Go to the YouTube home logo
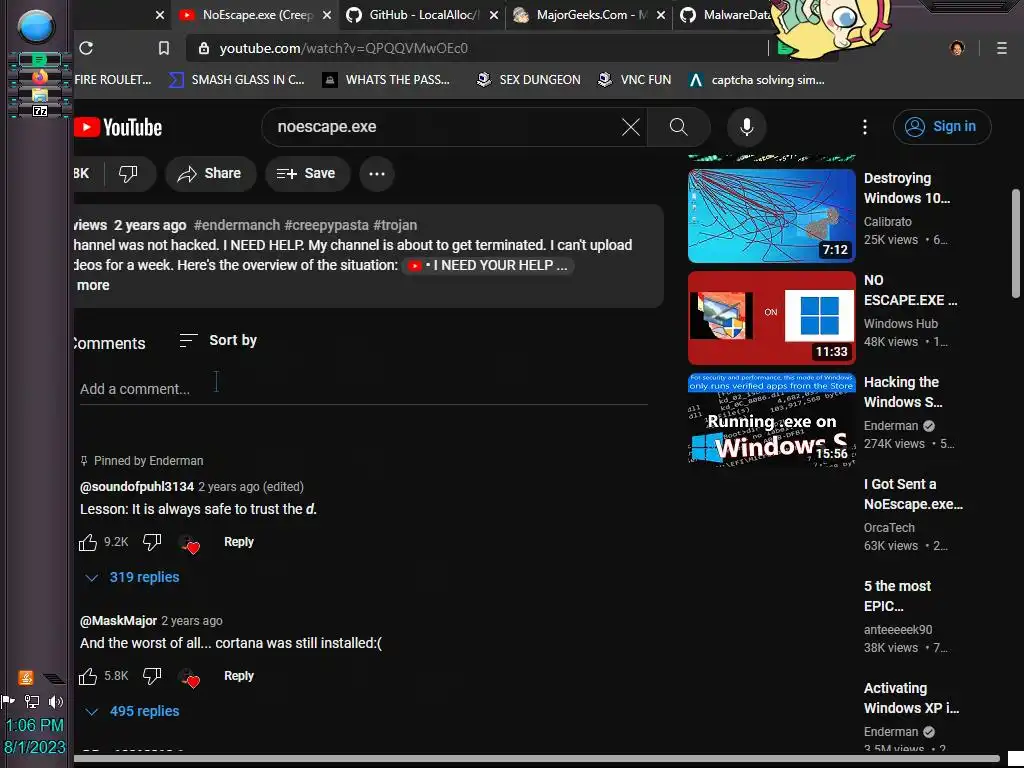The width and height of the screenshot is (1024, 768). (118, 127)
